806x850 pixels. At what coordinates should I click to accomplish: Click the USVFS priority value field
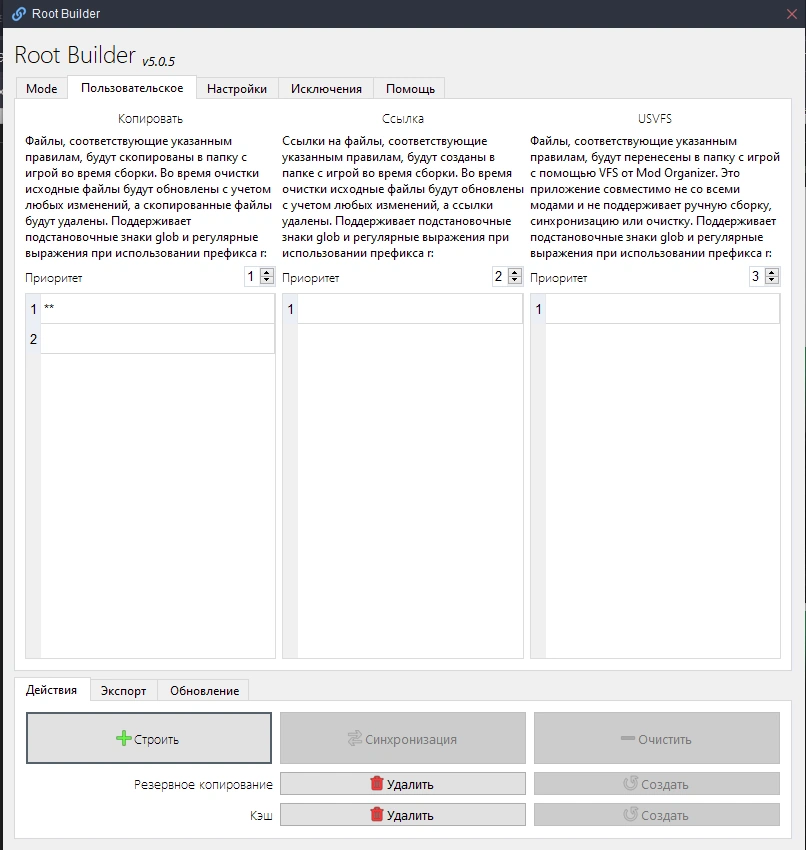click(757, 276)
